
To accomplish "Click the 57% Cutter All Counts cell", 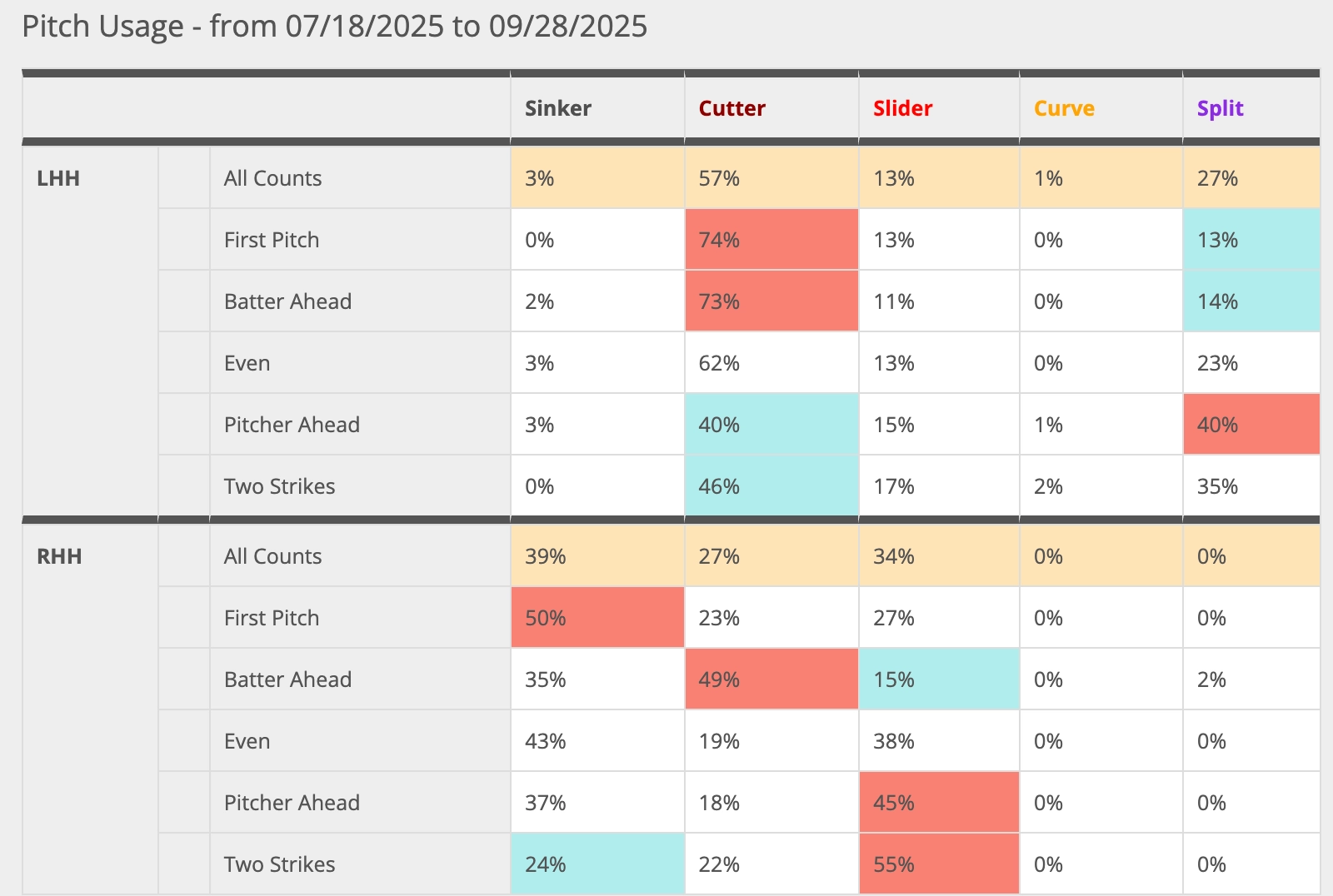I will click(771, 178).
